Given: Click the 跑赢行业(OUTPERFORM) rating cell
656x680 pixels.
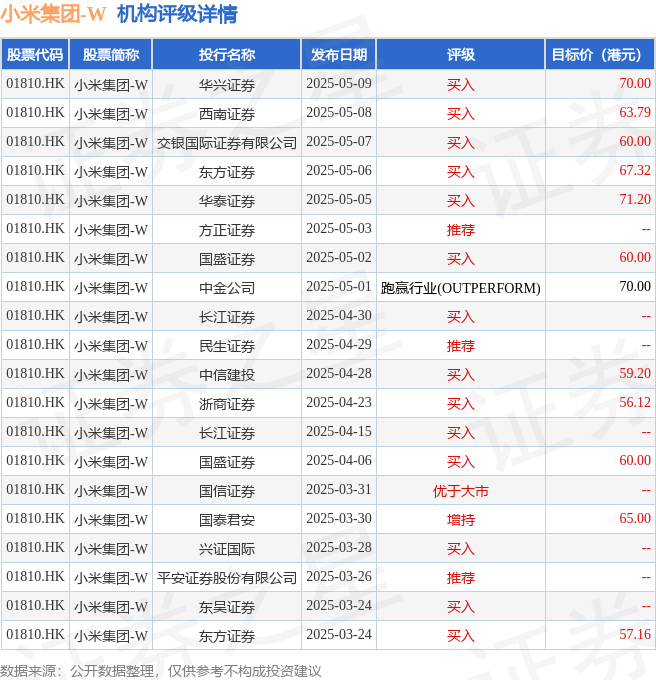Looking at the screenshot, I should (460, 288).
